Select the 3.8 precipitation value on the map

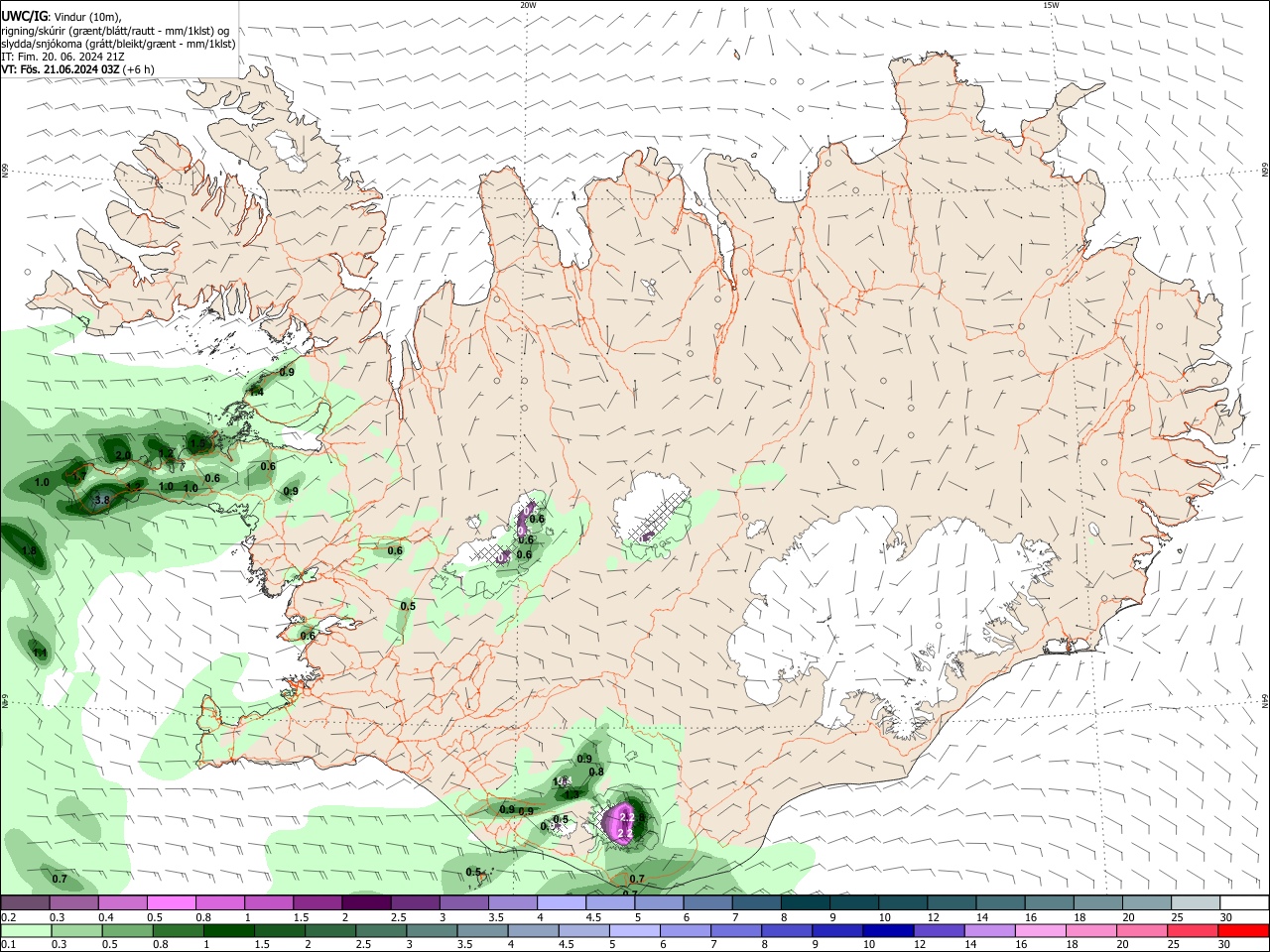click(x=101, y=501)
